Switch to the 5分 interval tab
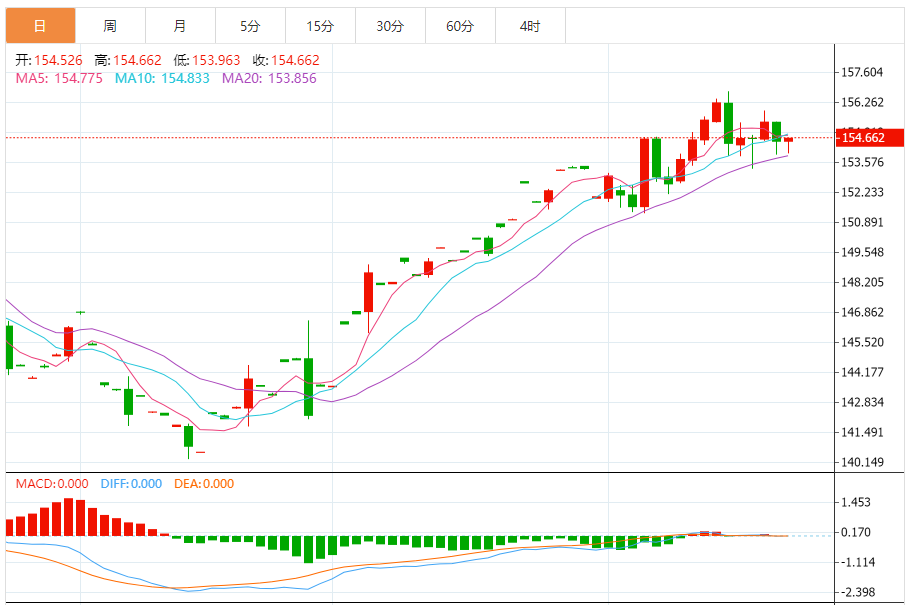 (250, 26)
